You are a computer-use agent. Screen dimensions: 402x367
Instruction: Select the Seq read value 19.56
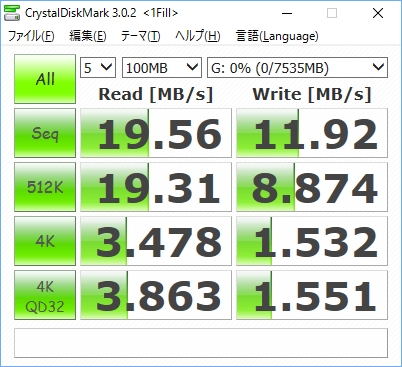[x=156, y=133]
